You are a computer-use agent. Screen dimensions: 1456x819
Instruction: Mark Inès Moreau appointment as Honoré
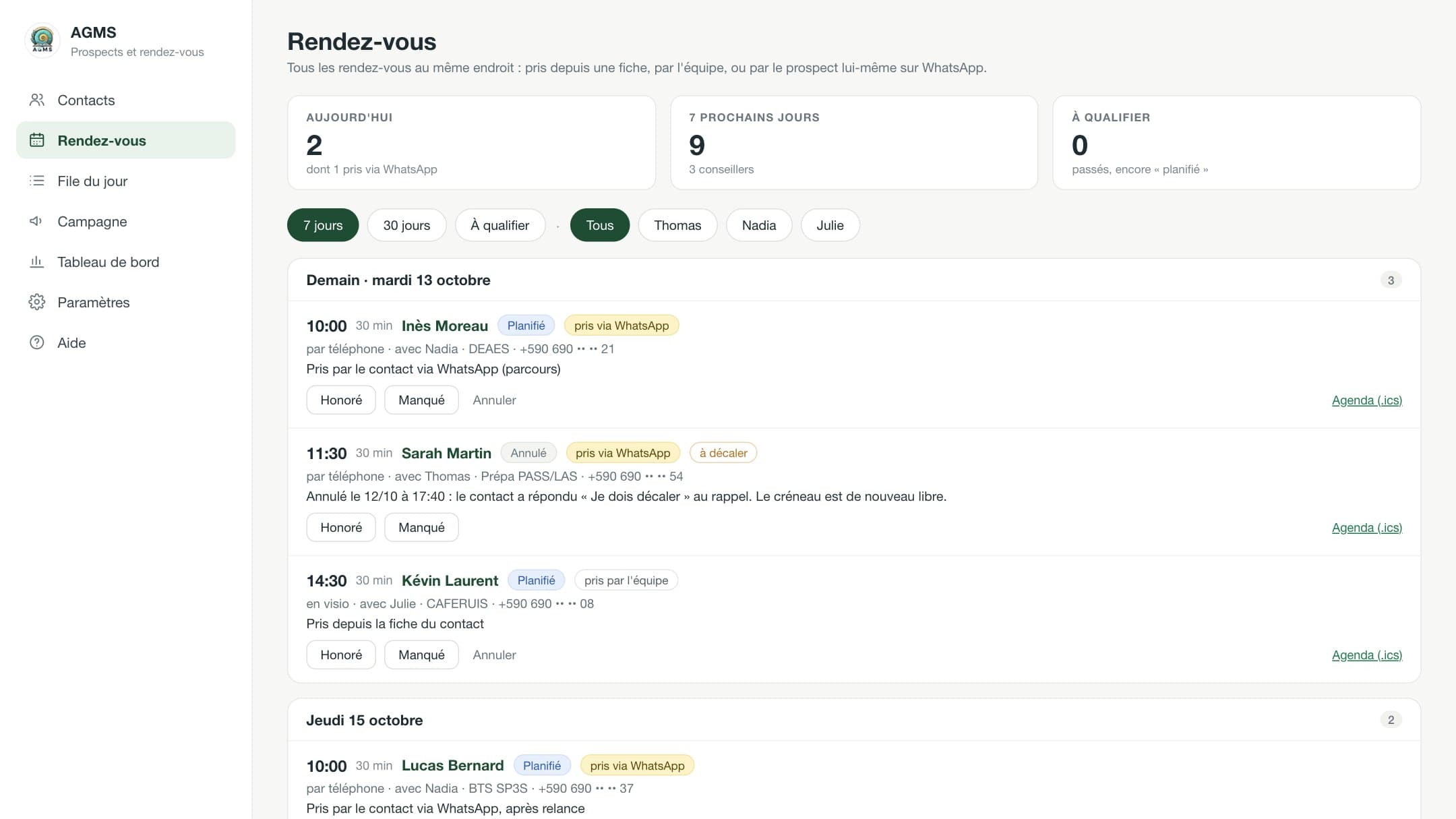[x=341, y=400]
